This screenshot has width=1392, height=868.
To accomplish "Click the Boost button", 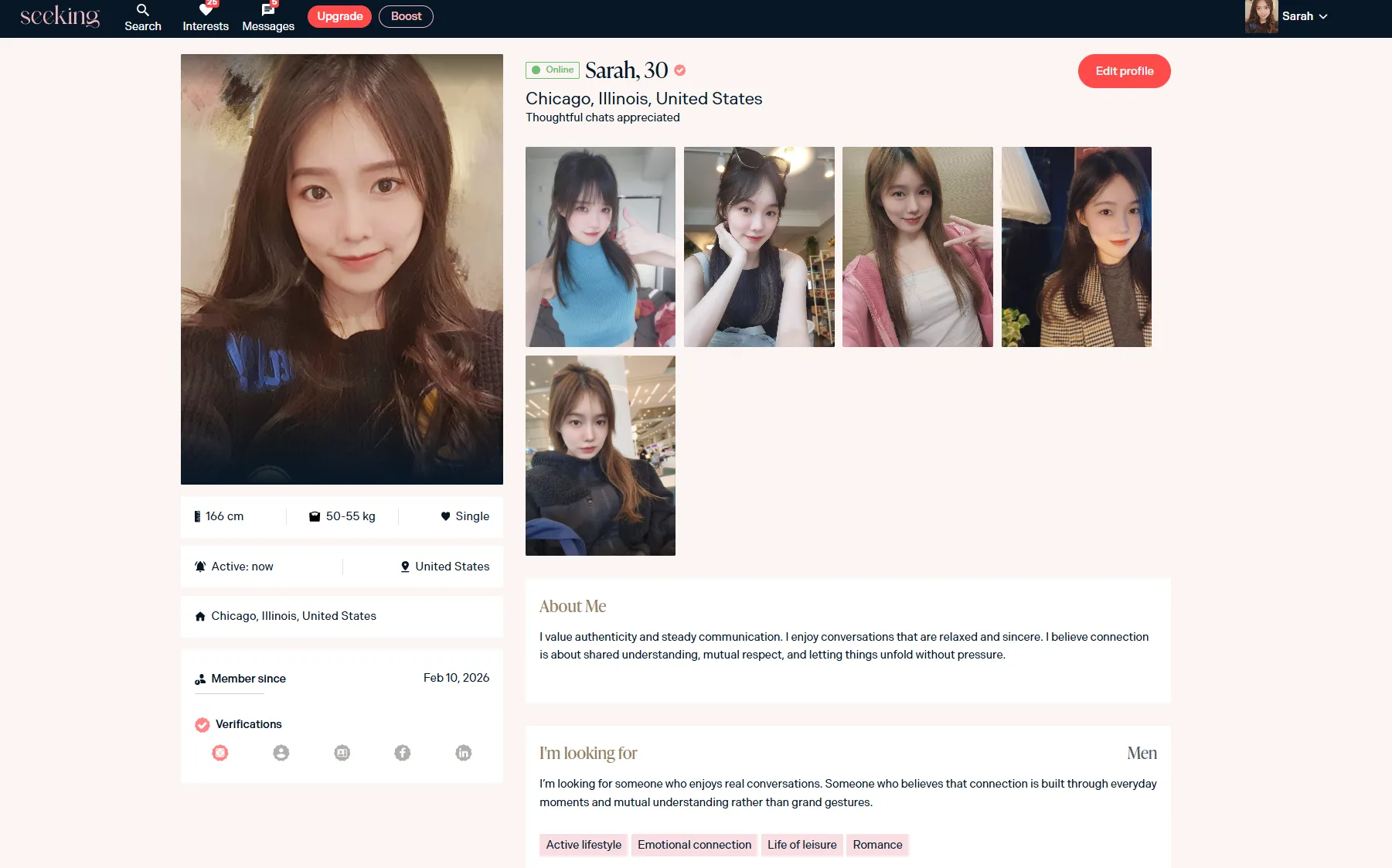I will pos(406,16).
